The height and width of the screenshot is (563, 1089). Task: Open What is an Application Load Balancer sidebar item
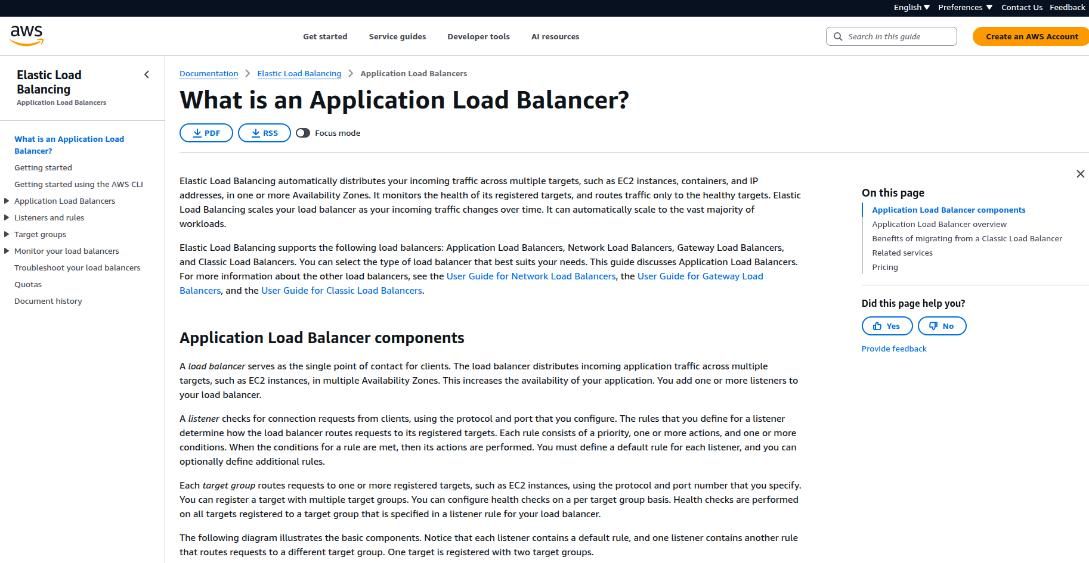pos(69,145)
